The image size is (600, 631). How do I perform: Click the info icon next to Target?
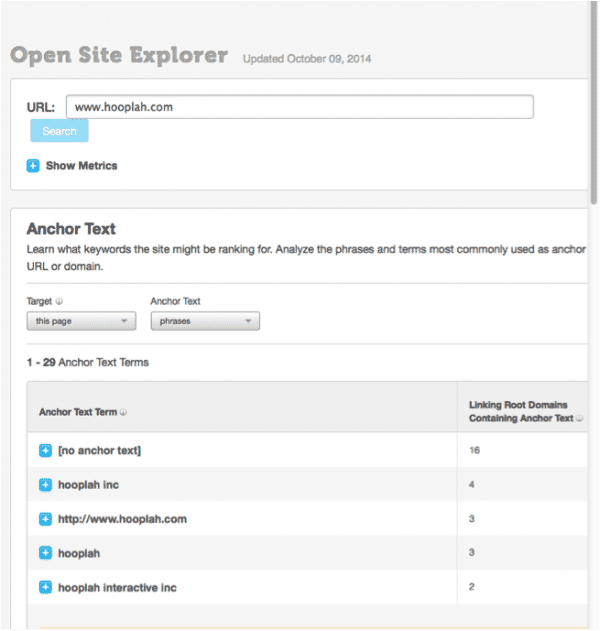click(x=59, y=301)
